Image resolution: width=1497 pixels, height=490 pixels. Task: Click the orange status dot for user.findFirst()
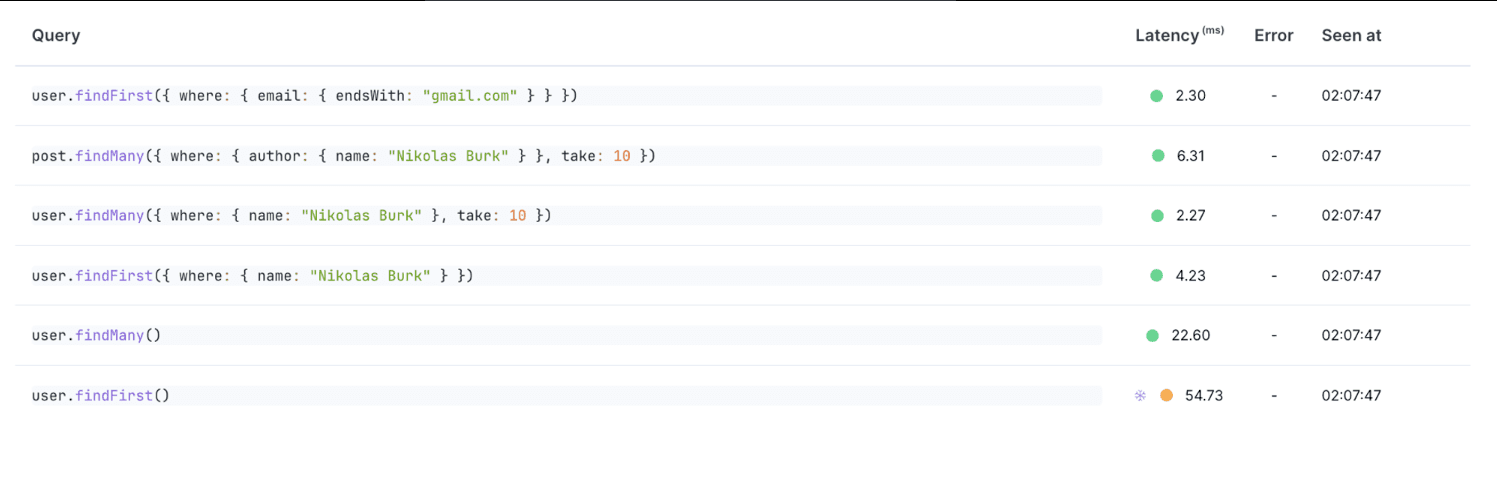click(1166, 396)
